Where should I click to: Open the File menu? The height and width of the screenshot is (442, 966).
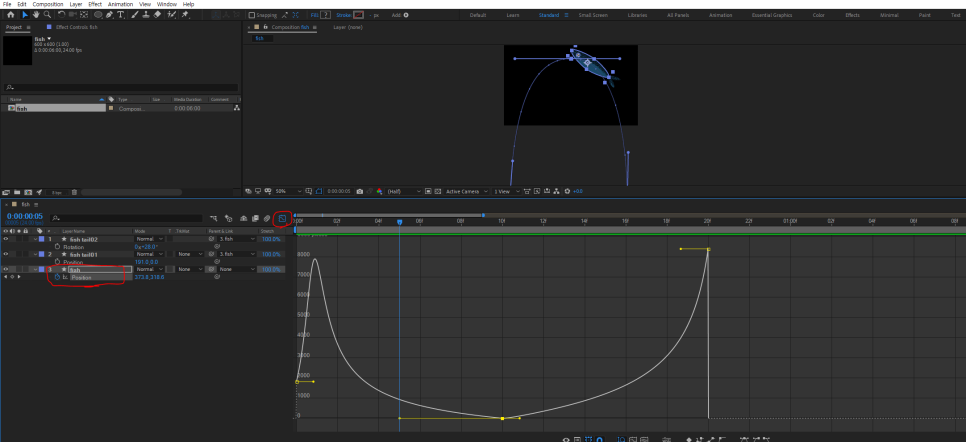point(7,4)
